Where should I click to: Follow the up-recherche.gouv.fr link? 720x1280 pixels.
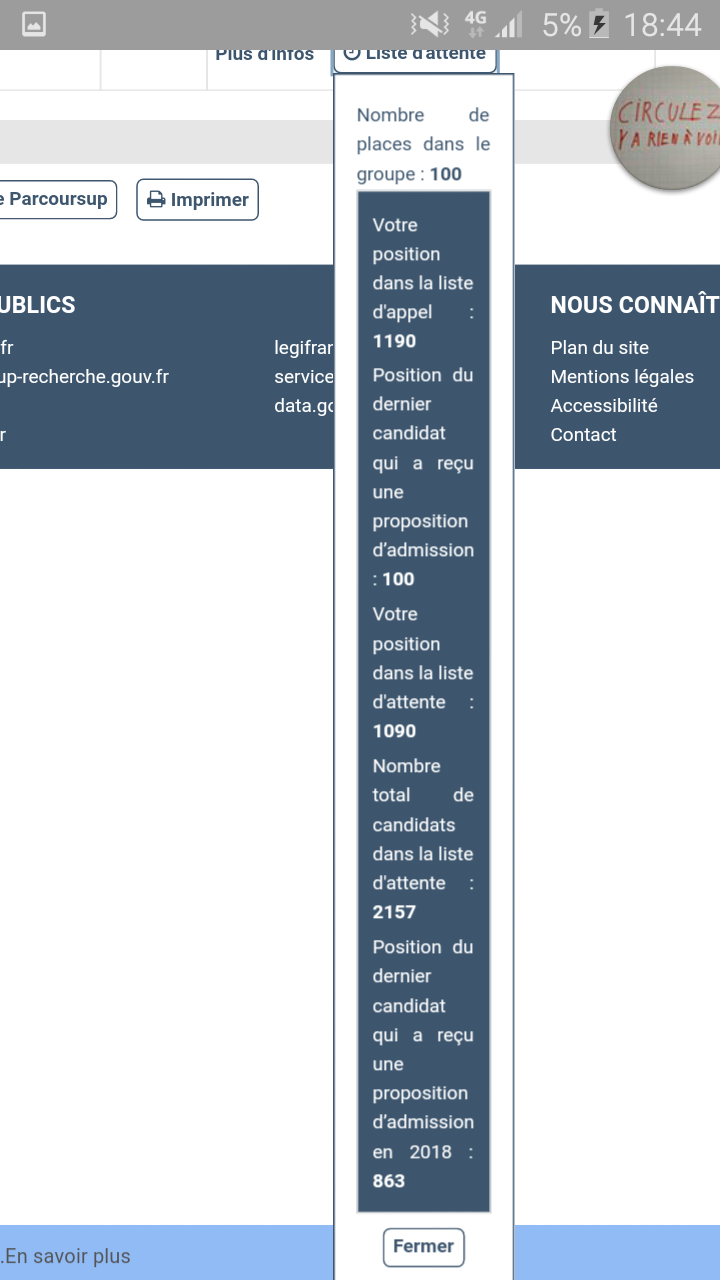(x=84, y=377)
